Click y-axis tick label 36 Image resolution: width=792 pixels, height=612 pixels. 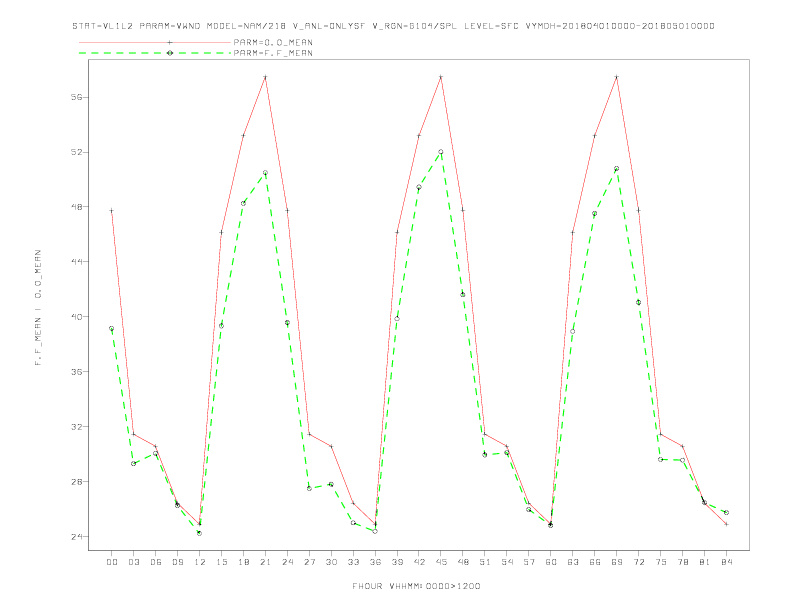click(76, 372)
